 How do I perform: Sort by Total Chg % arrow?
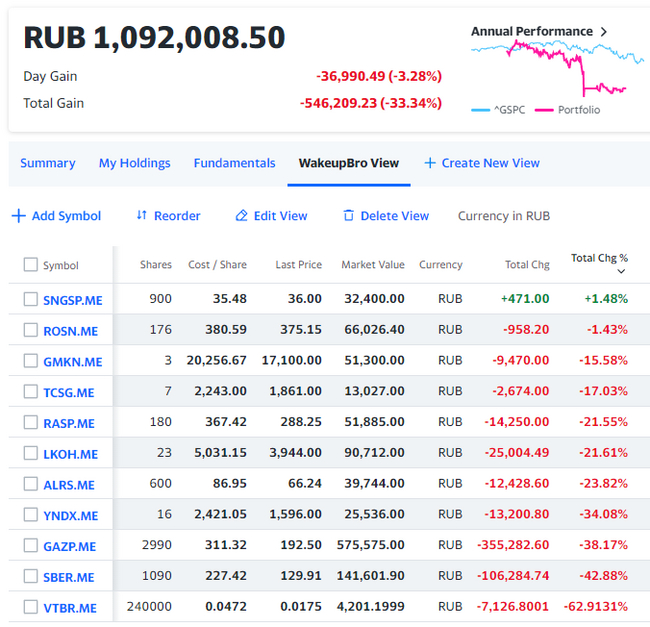coord(622,271)
